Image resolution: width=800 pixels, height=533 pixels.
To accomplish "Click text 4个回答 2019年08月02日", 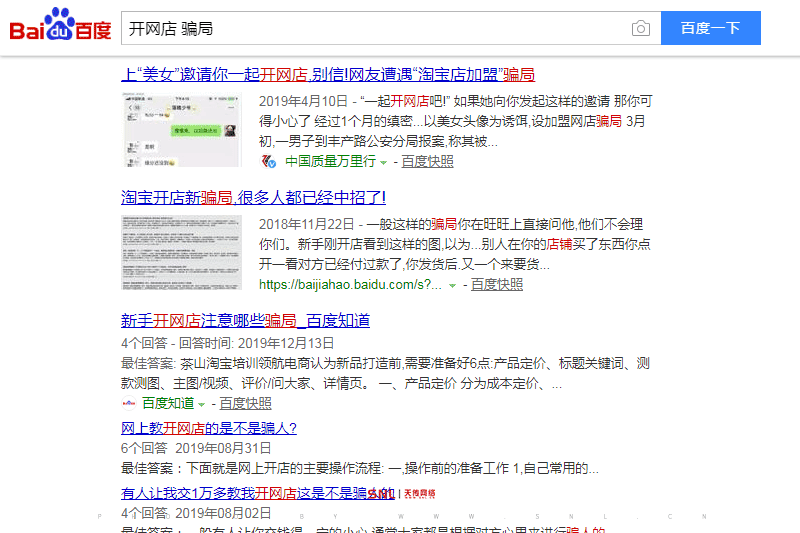I will click(x=196, y=513).
